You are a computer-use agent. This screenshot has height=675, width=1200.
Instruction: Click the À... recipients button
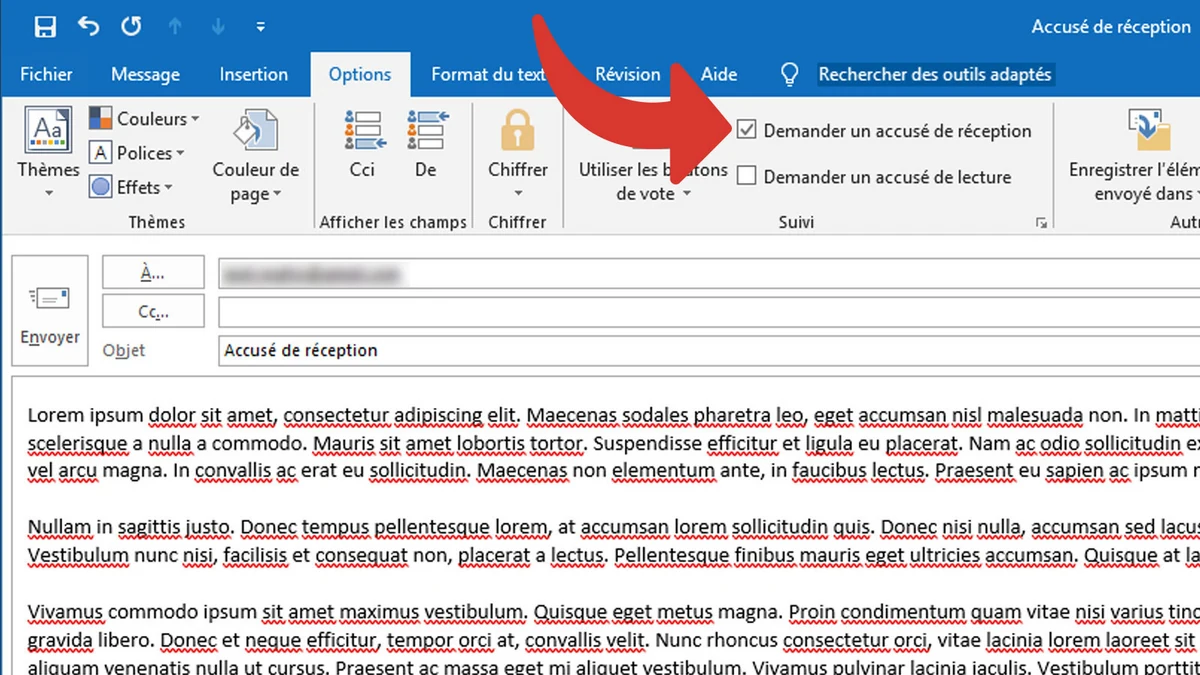click(153, 272)
